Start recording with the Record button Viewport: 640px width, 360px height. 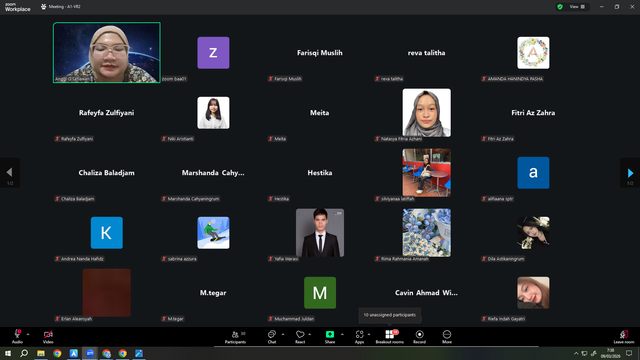click(x=419, y=337)
